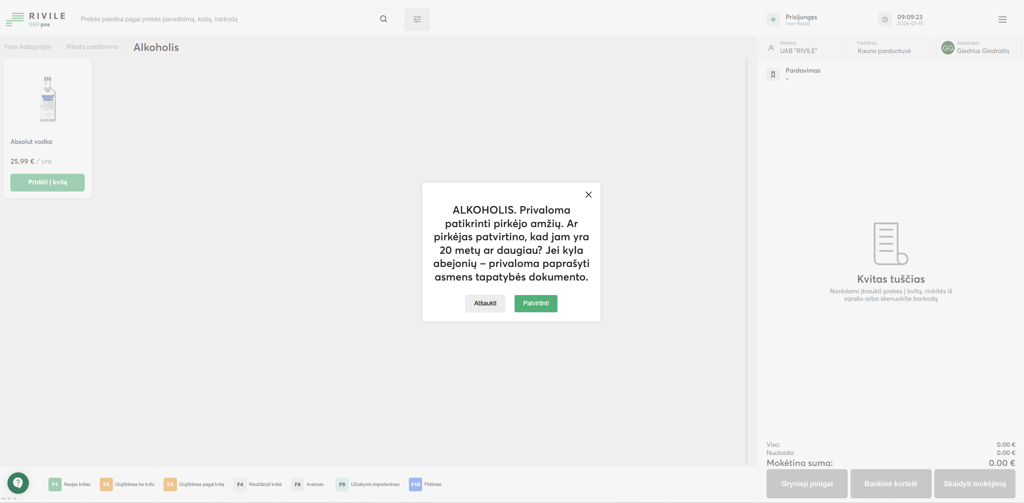Image resolution: width=1024 pixels, height=503 pixels.
Task: Click the Pardavimas receipt bookmark icon
Action: [773, 74]
